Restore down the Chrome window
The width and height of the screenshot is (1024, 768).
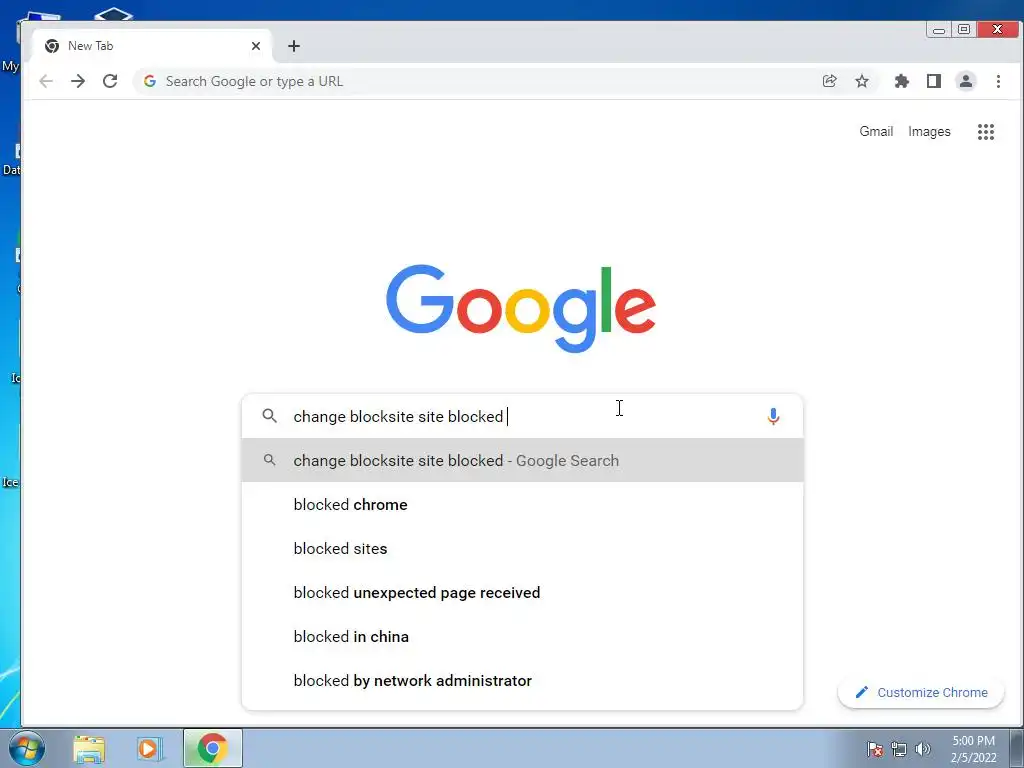[964, 29]
